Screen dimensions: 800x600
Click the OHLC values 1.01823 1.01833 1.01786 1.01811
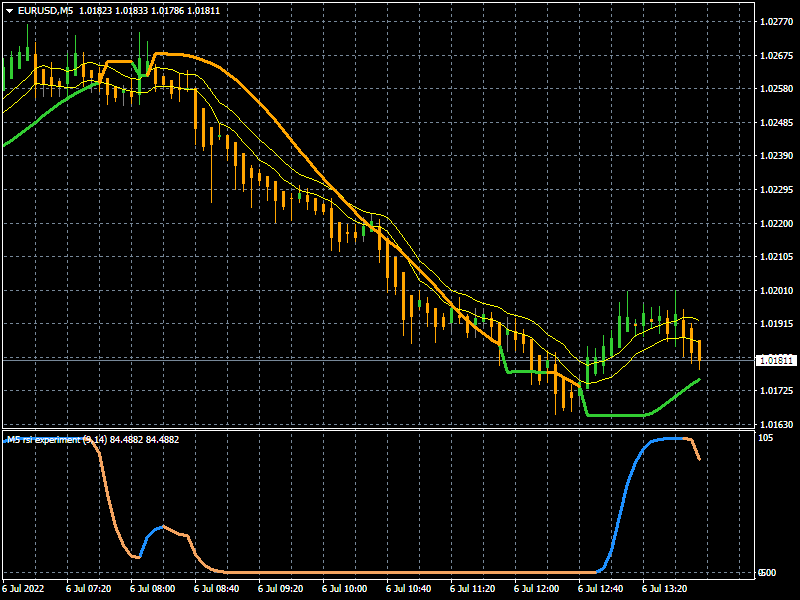tap(149, 10)
